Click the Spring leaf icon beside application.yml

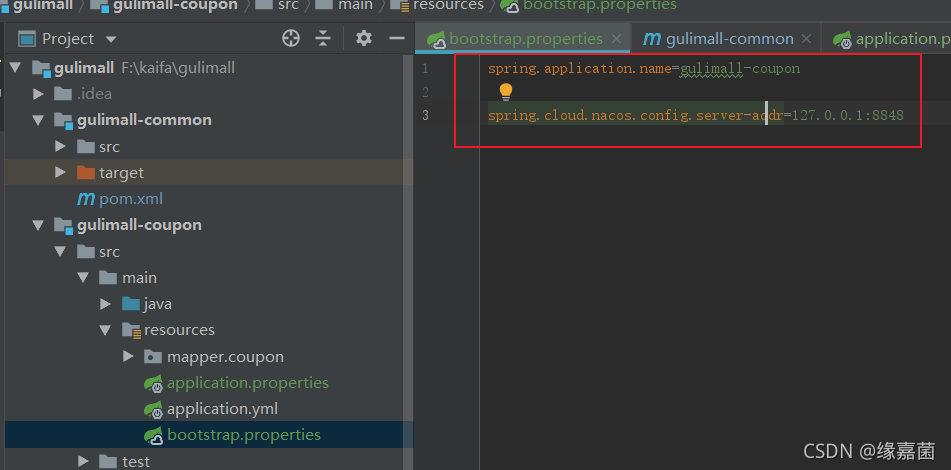153,409
